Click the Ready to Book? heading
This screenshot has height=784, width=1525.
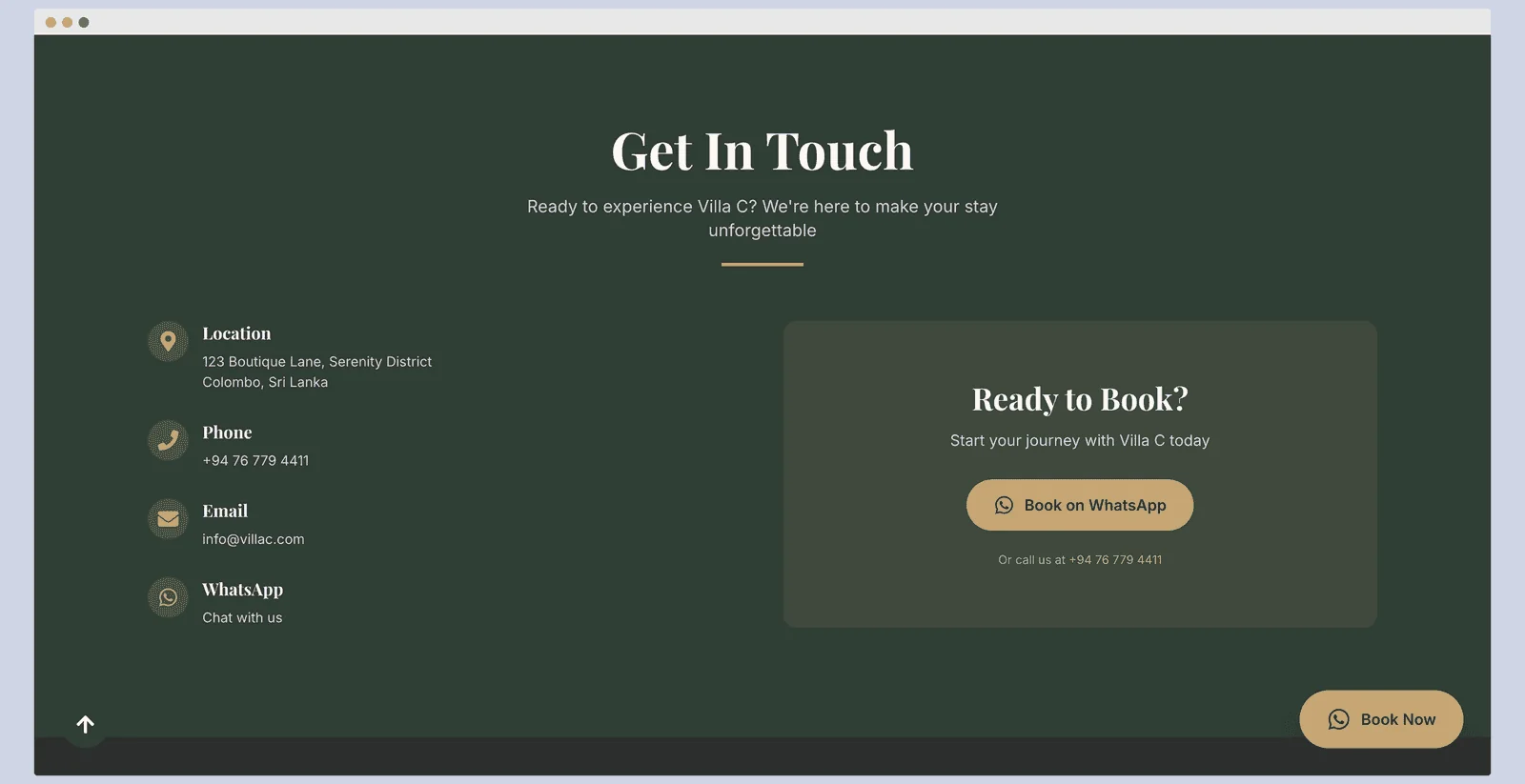tap(1080, 399)
